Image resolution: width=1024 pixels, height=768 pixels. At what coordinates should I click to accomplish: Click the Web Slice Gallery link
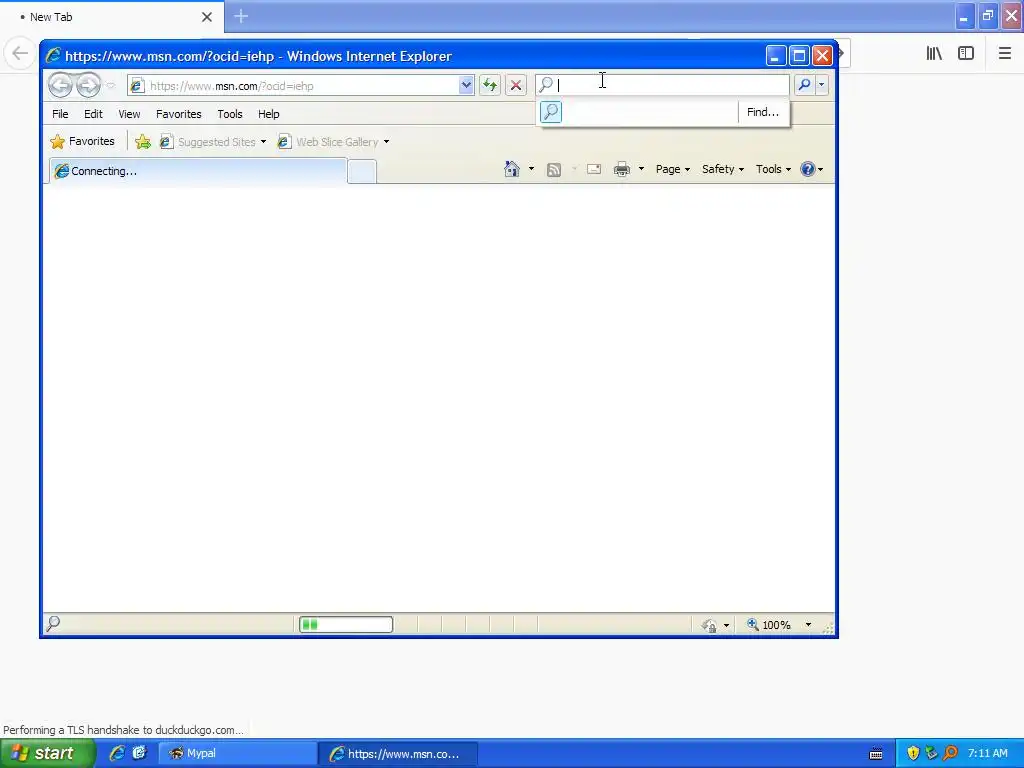329,142
